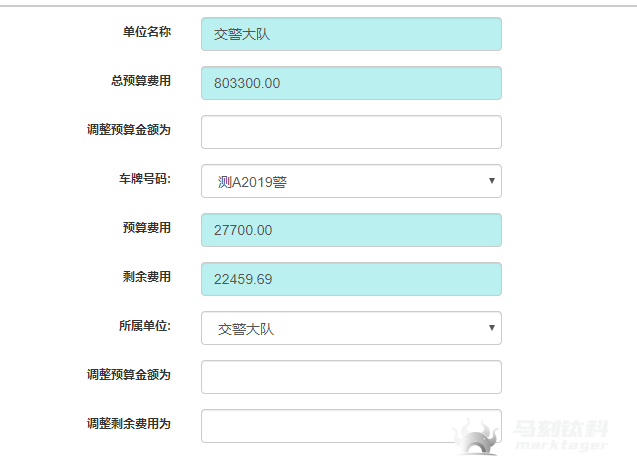The width and height of the screenshot is (637, 472).
Task: Click the 单位名称 label
Action: tap(146, 32)
